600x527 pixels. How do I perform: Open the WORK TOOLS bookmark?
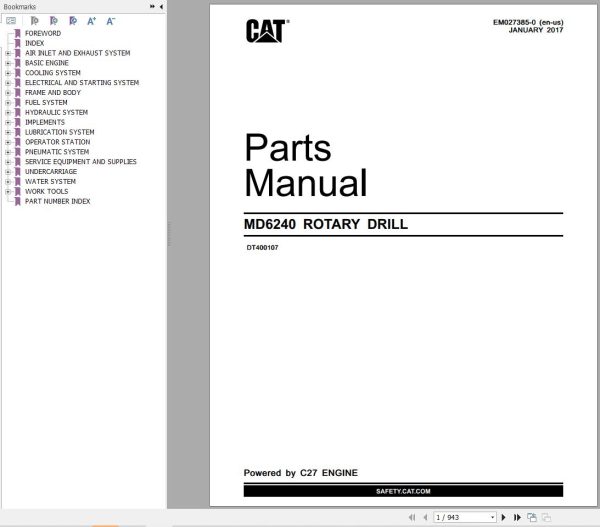click(x=47, y=191)
